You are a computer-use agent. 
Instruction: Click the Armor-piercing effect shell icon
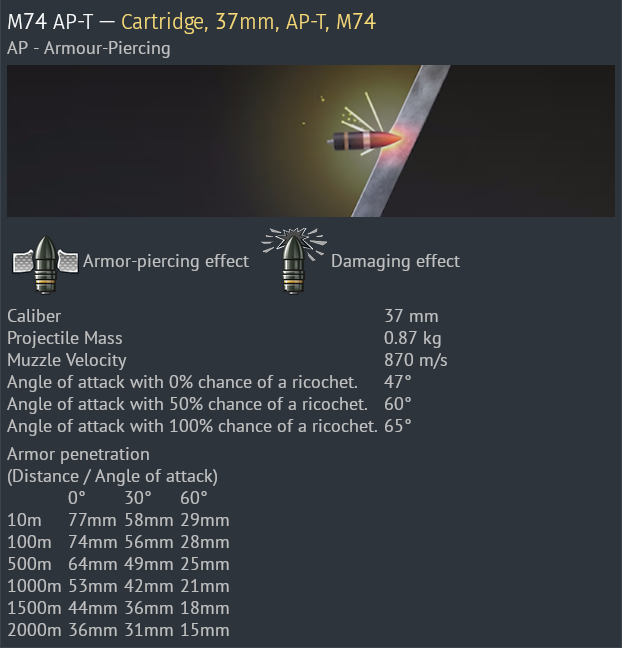[x=45, y=264]
